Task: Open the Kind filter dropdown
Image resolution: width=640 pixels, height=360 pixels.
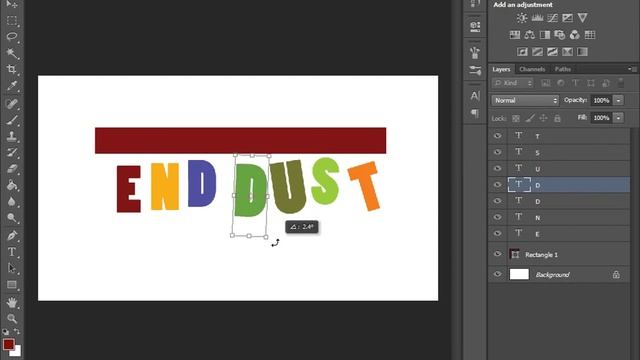Action: pos(513,83)
